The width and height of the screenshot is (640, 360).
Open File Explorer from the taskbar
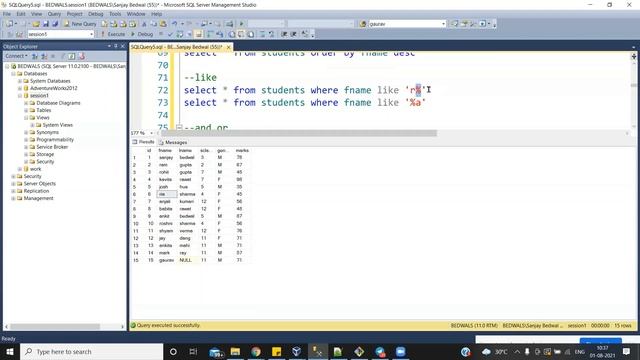pos(236,352)
